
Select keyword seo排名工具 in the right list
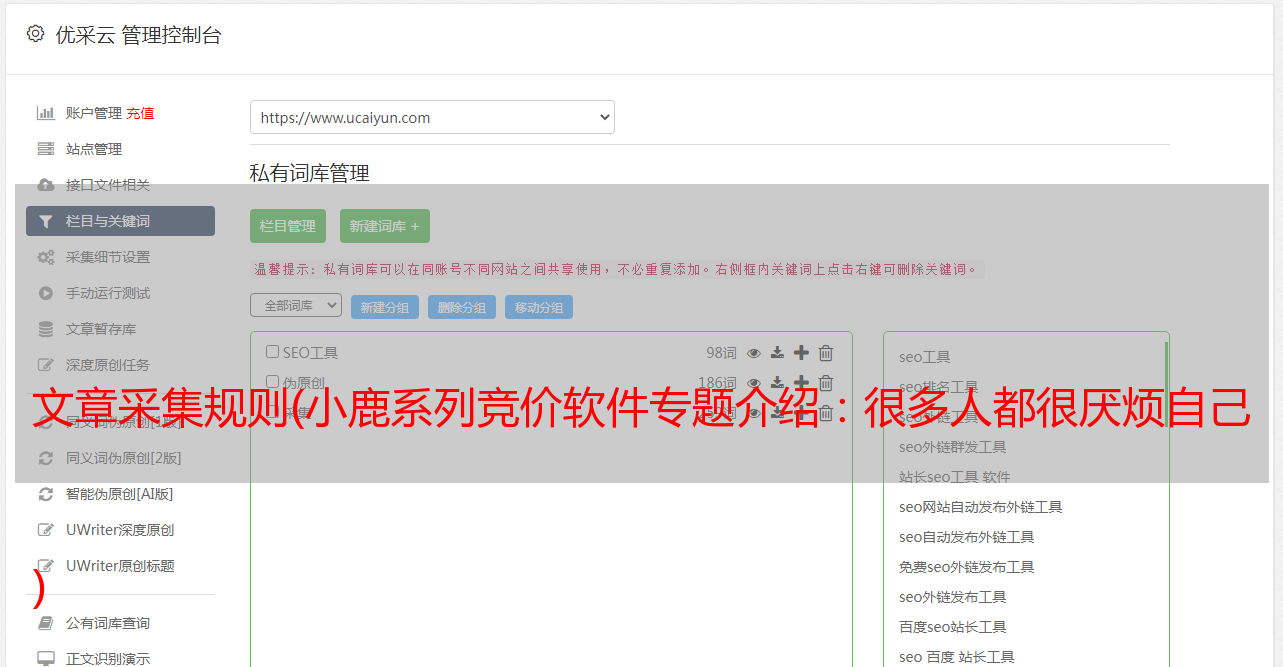[939, 387]
